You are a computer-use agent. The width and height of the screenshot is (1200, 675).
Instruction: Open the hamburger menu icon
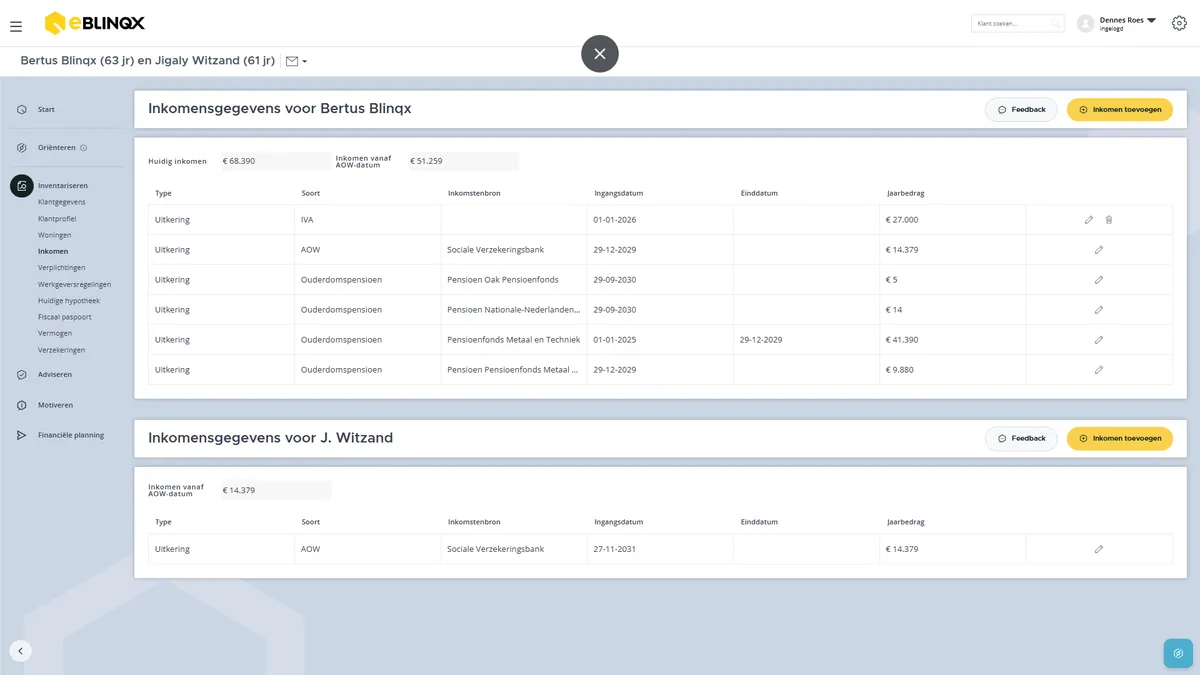[x=16, y=26]
